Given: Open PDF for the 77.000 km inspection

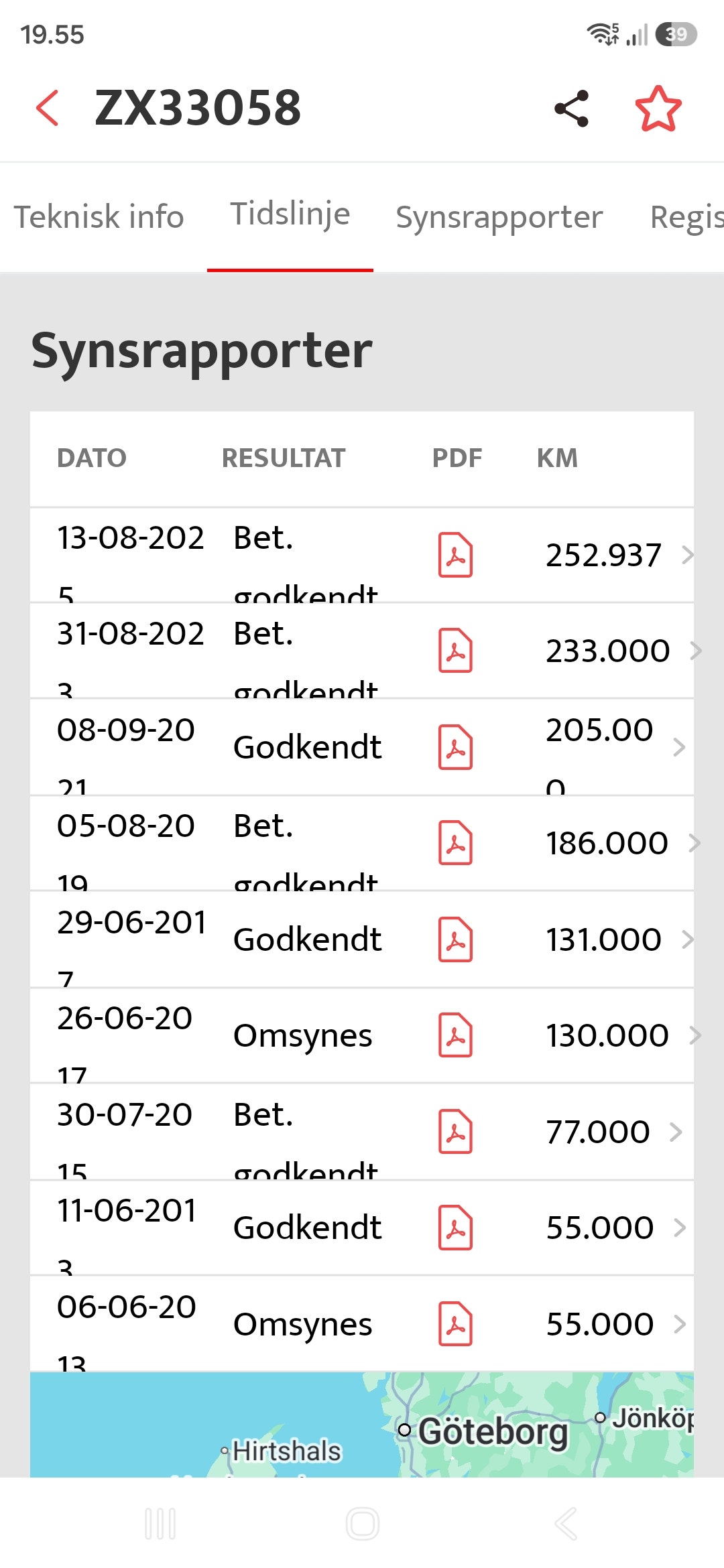Looking at the screenshot, I should coord(456,1132).
